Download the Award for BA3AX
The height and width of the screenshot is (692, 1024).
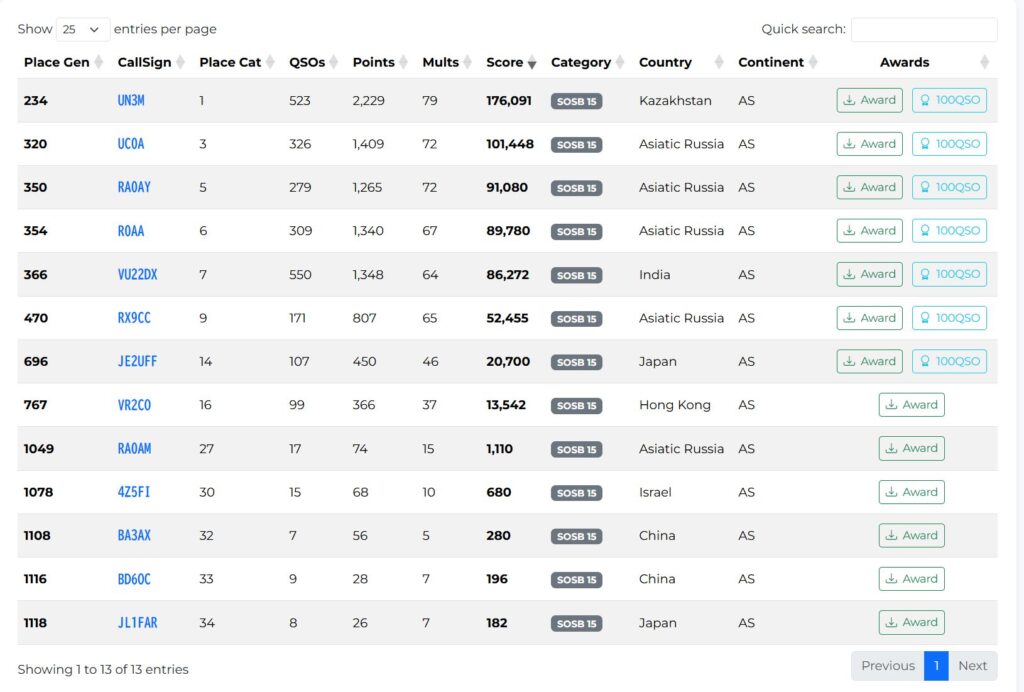point(912,535)
